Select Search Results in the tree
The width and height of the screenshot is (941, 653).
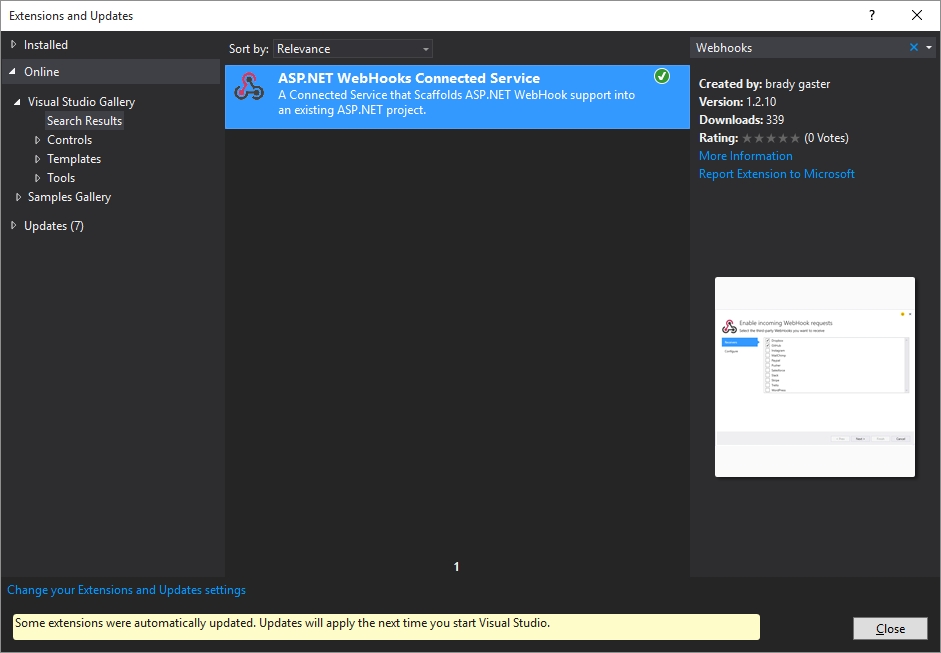(85, 121)
